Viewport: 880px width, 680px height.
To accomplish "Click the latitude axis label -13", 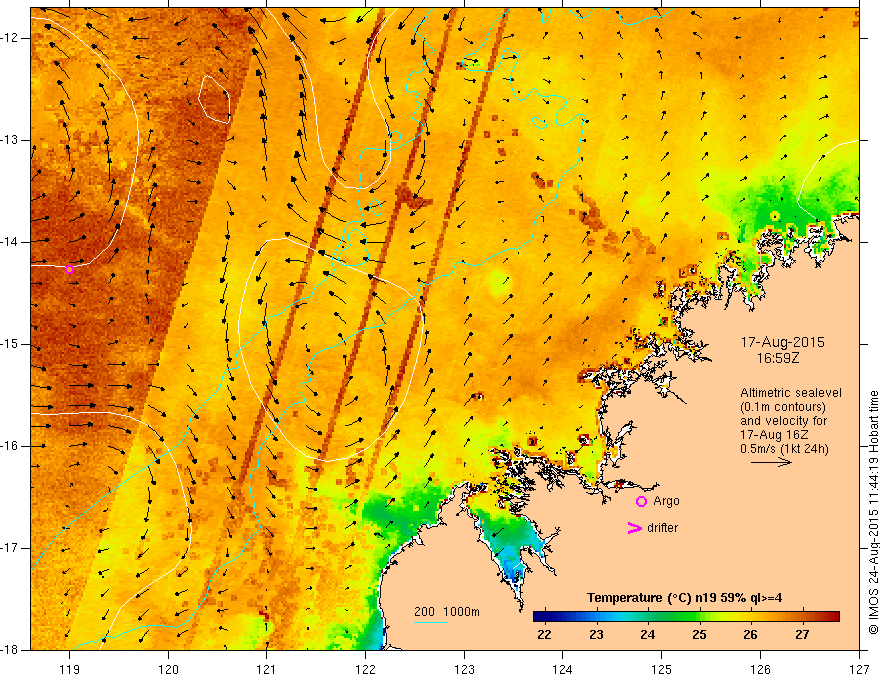I will point(10,140).
